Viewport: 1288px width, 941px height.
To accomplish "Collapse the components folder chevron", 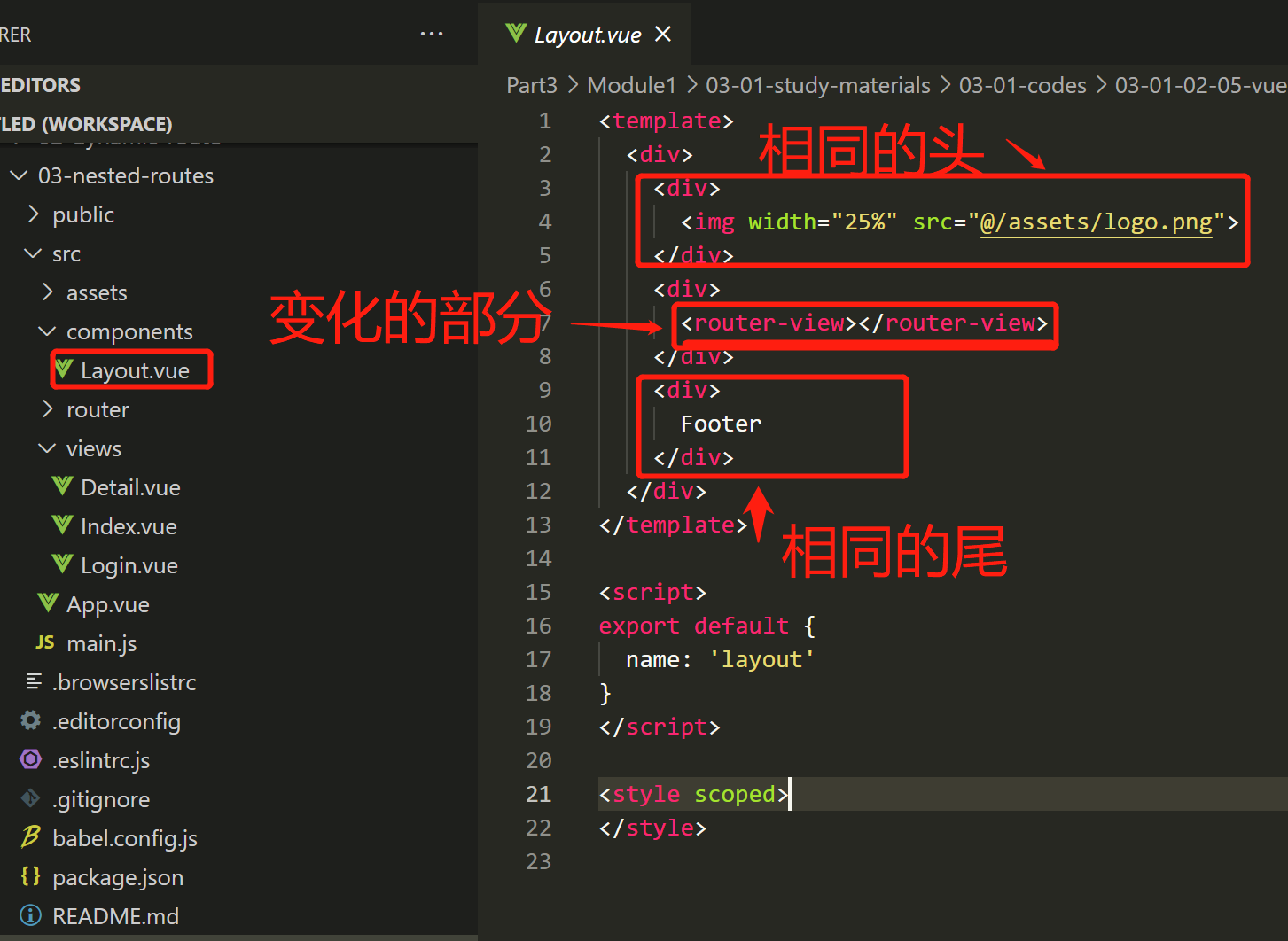I will (47, 331).
